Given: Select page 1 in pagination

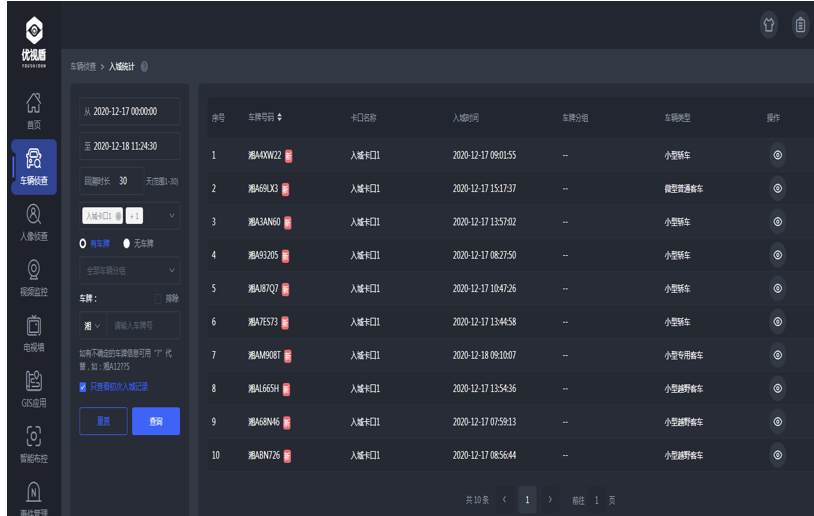Looking at the screenshot, I should tap(527, 499).
